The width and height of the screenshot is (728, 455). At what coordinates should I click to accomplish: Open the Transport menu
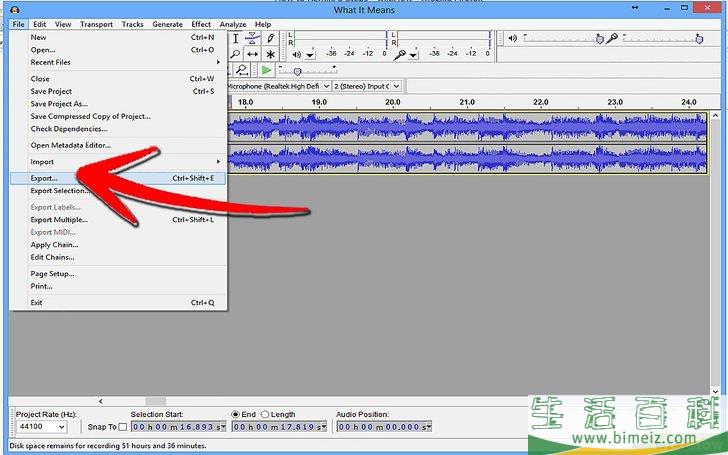pos(96,24)
